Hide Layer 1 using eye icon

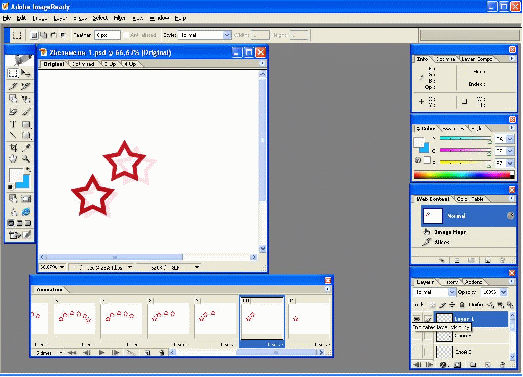pos(417,319)
